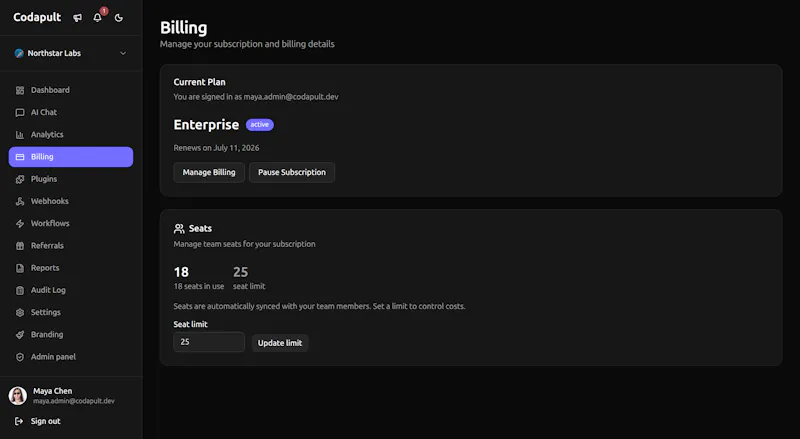Click the Codapult logo text
Screen dimensions: 800x439
(x=37, y=17)
